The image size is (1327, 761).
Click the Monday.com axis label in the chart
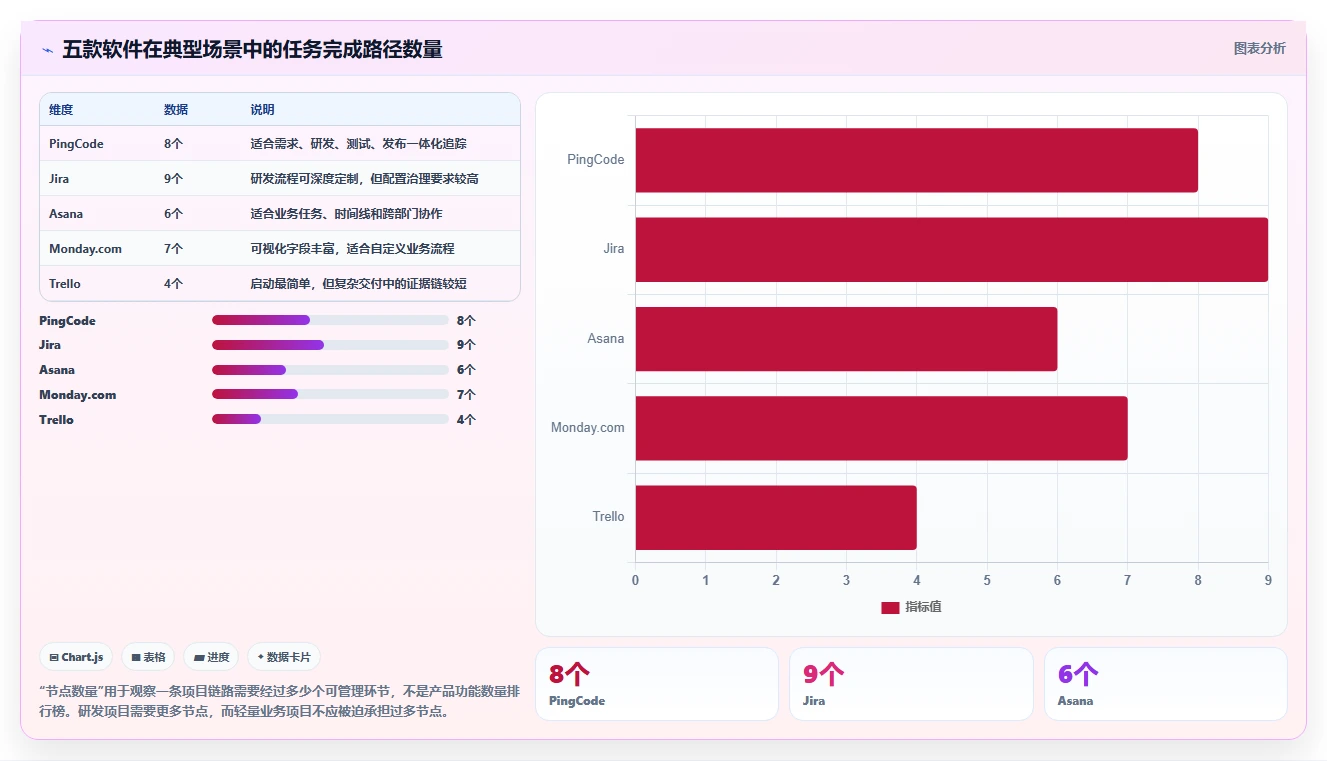pyautogui.click(x=588, y=428)
